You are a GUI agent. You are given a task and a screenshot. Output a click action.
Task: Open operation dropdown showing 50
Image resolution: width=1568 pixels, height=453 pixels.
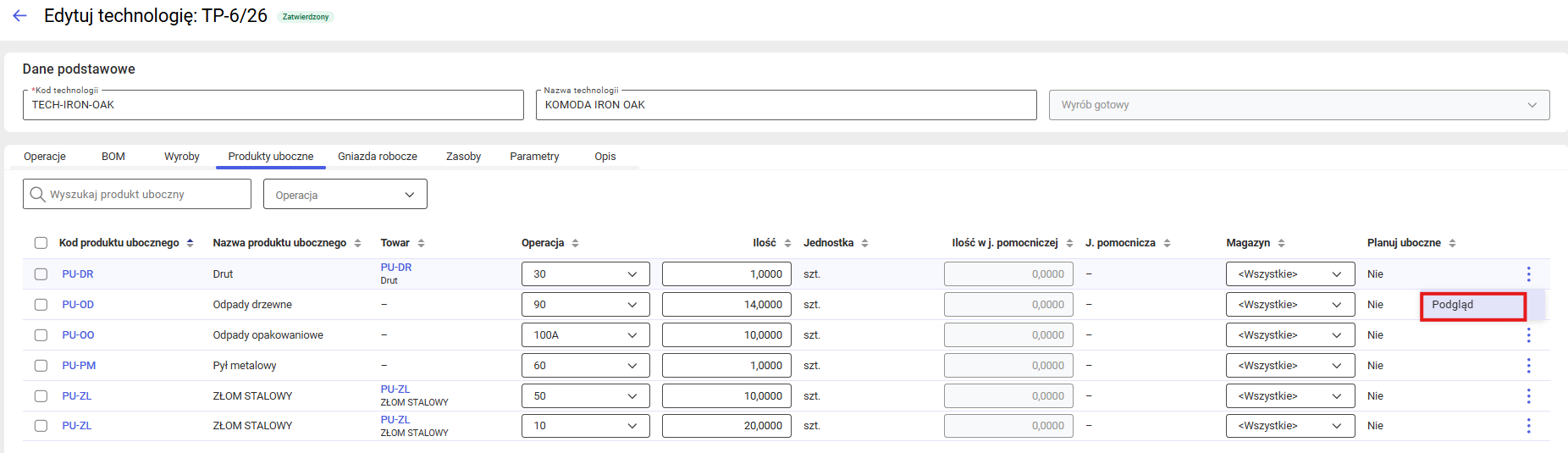coord(585,396)
